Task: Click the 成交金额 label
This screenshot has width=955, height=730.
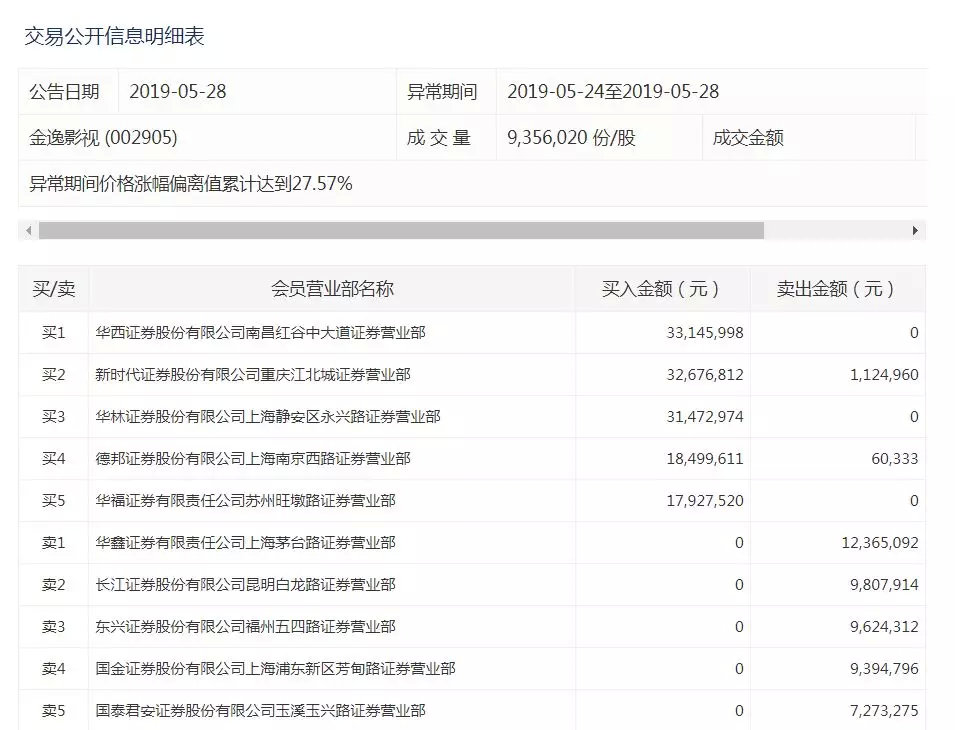Action: pyautogui.click(x=748, y=138)
